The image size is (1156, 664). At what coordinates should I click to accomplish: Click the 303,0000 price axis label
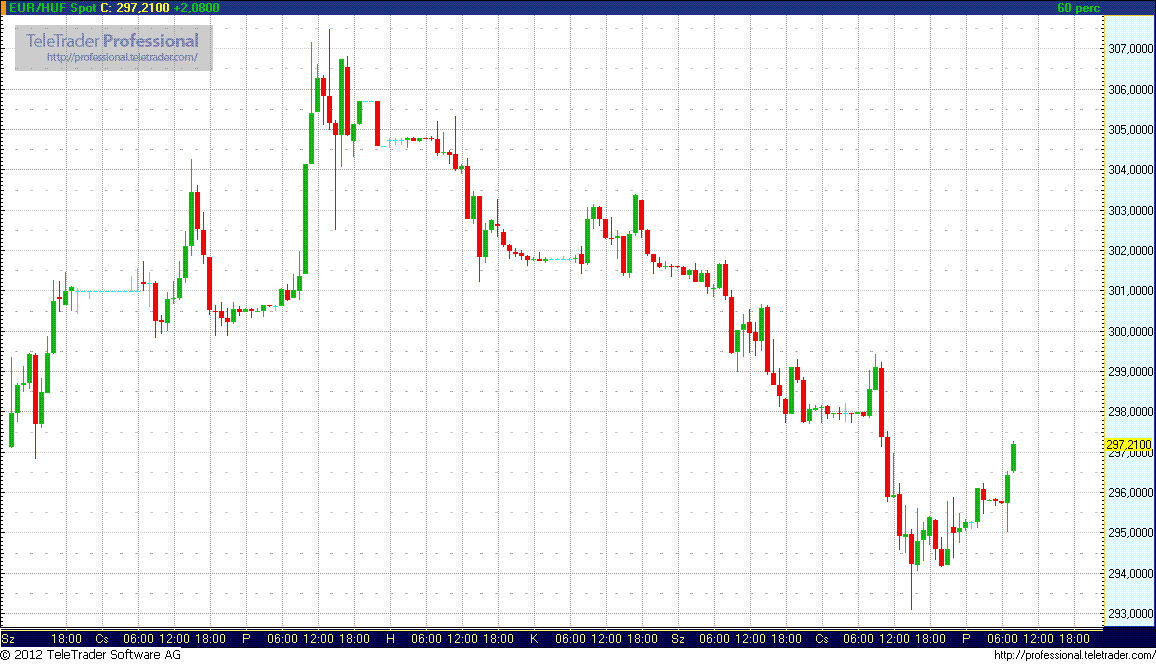[x=1131, y=211]
